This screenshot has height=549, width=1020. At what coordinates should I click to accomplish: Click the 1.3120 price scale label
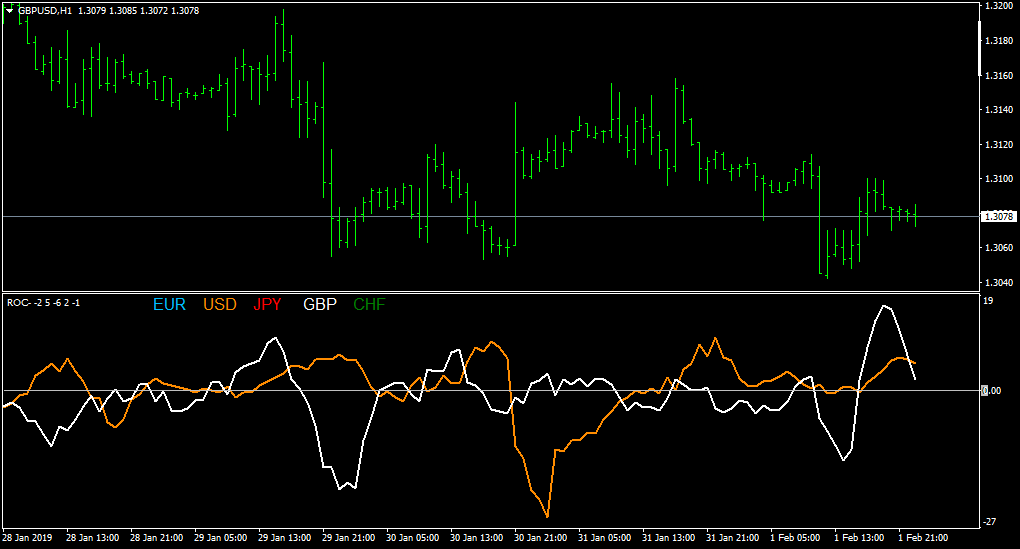pyautogui.click(x=999, y=144)
